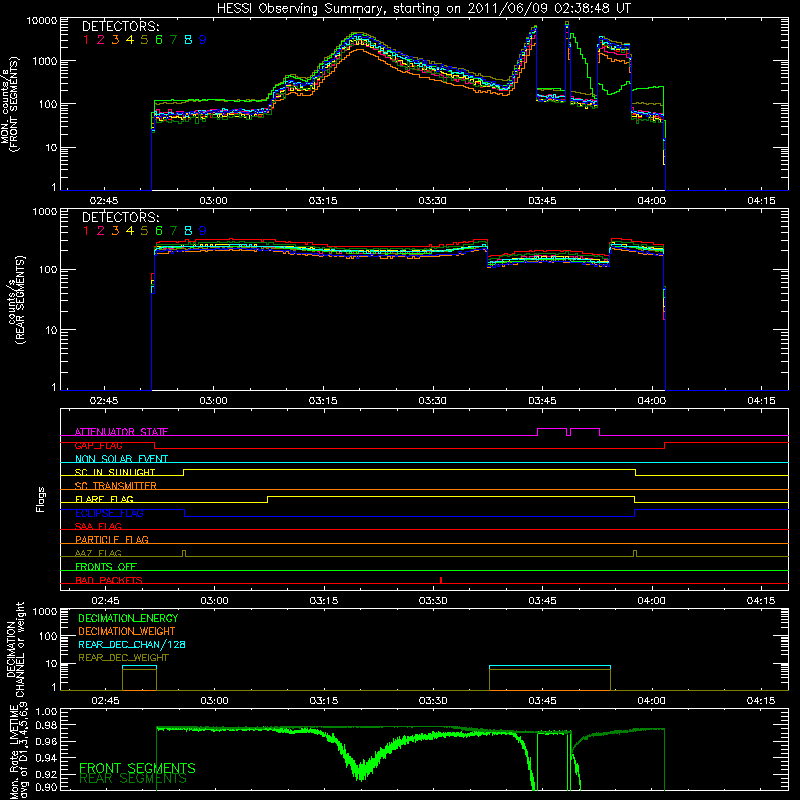Click the SAA_FLAG label

point(98,526)
